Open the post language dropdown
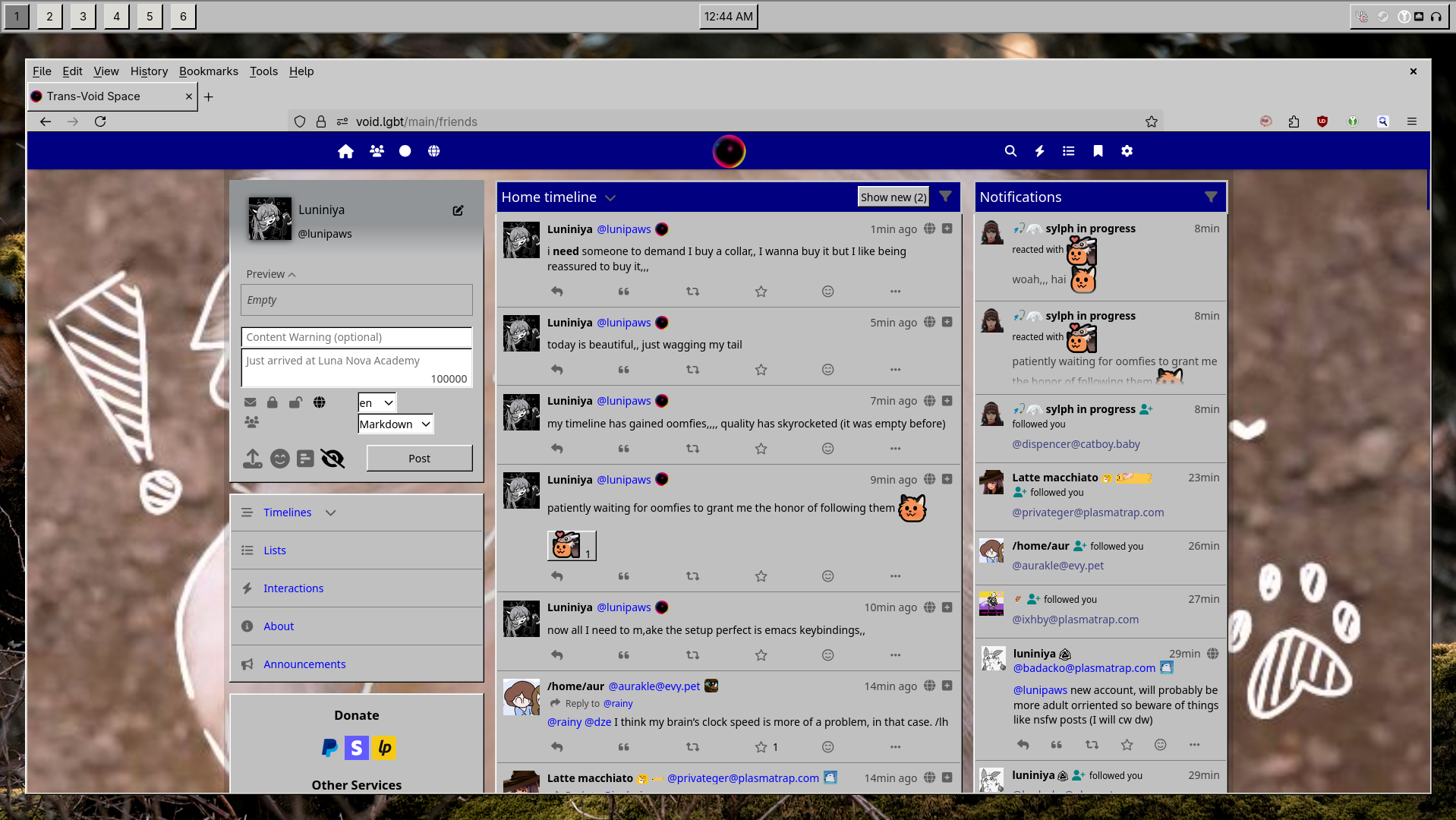Screen dimensions: 1456x820 377,403
